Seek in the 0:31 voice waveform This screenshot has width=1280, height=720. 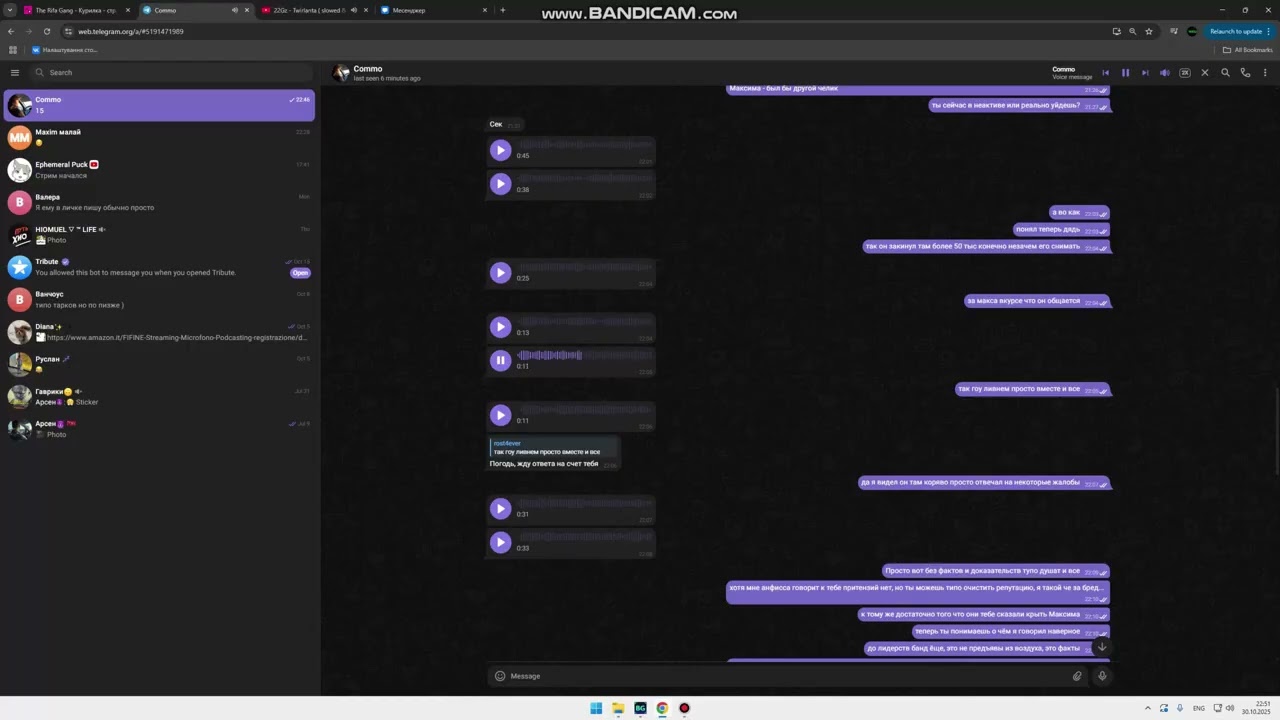pos(584,503)
